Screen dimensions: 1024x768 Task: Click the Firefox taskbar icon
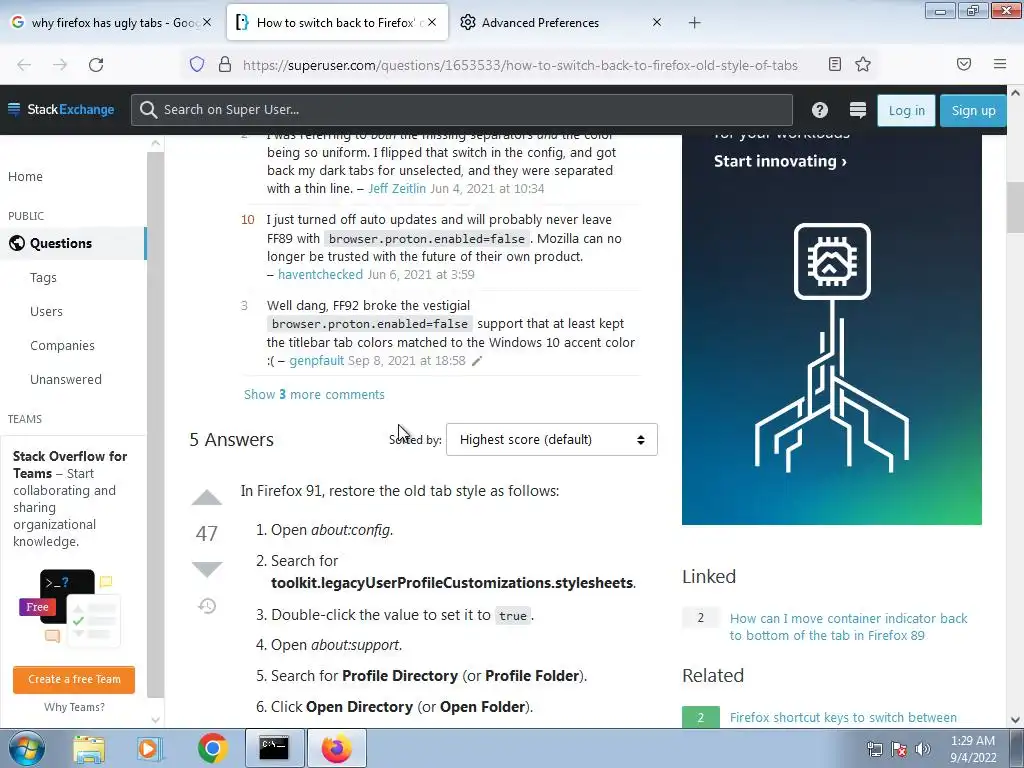[336, 748]
